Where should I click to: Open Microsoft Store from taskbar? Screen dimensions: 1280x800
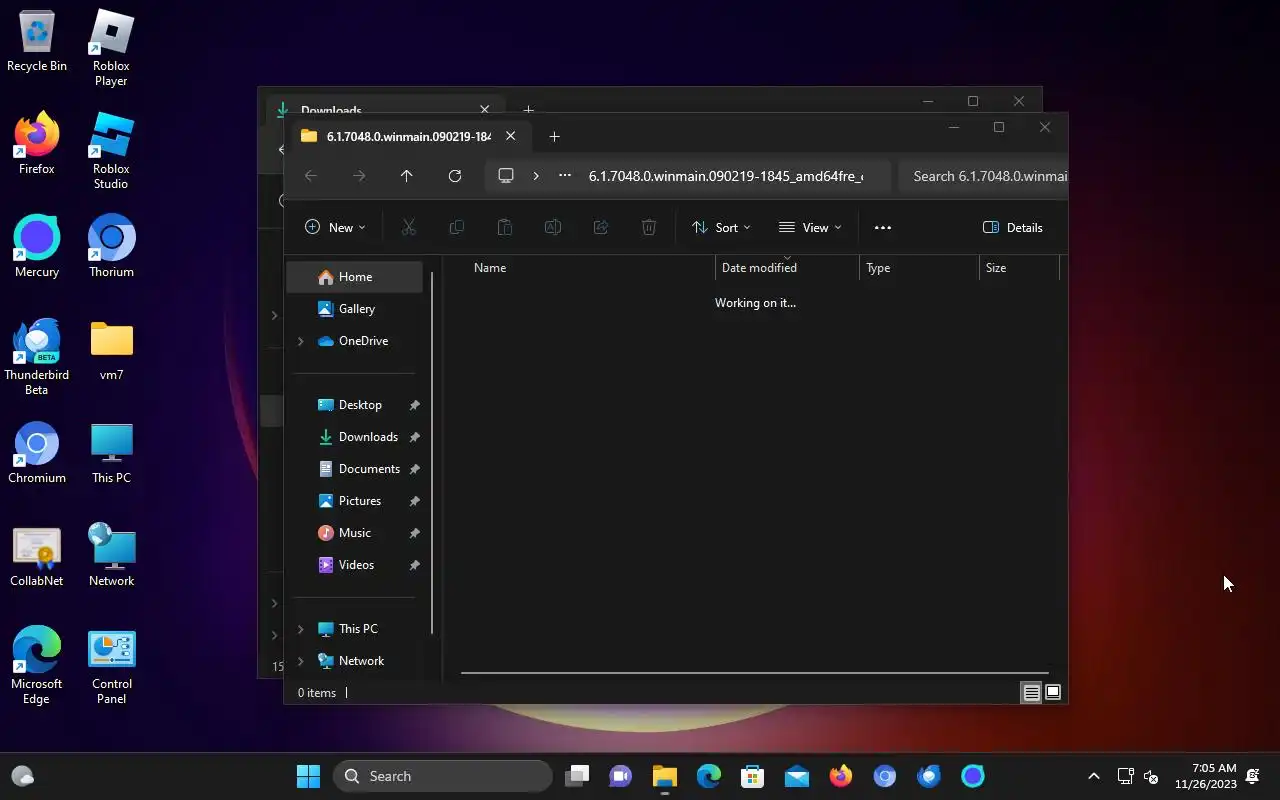tap(753, 776)
